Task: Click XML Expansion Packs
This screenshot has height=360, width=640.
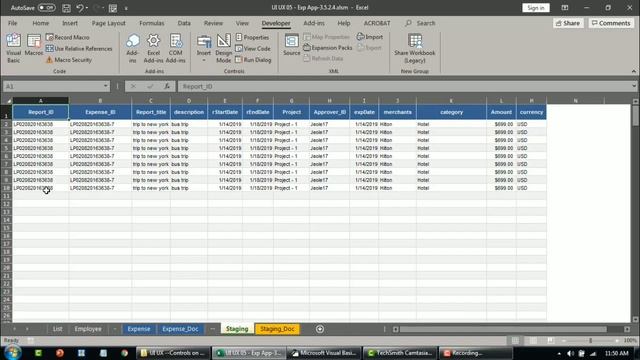Action: 327,48
